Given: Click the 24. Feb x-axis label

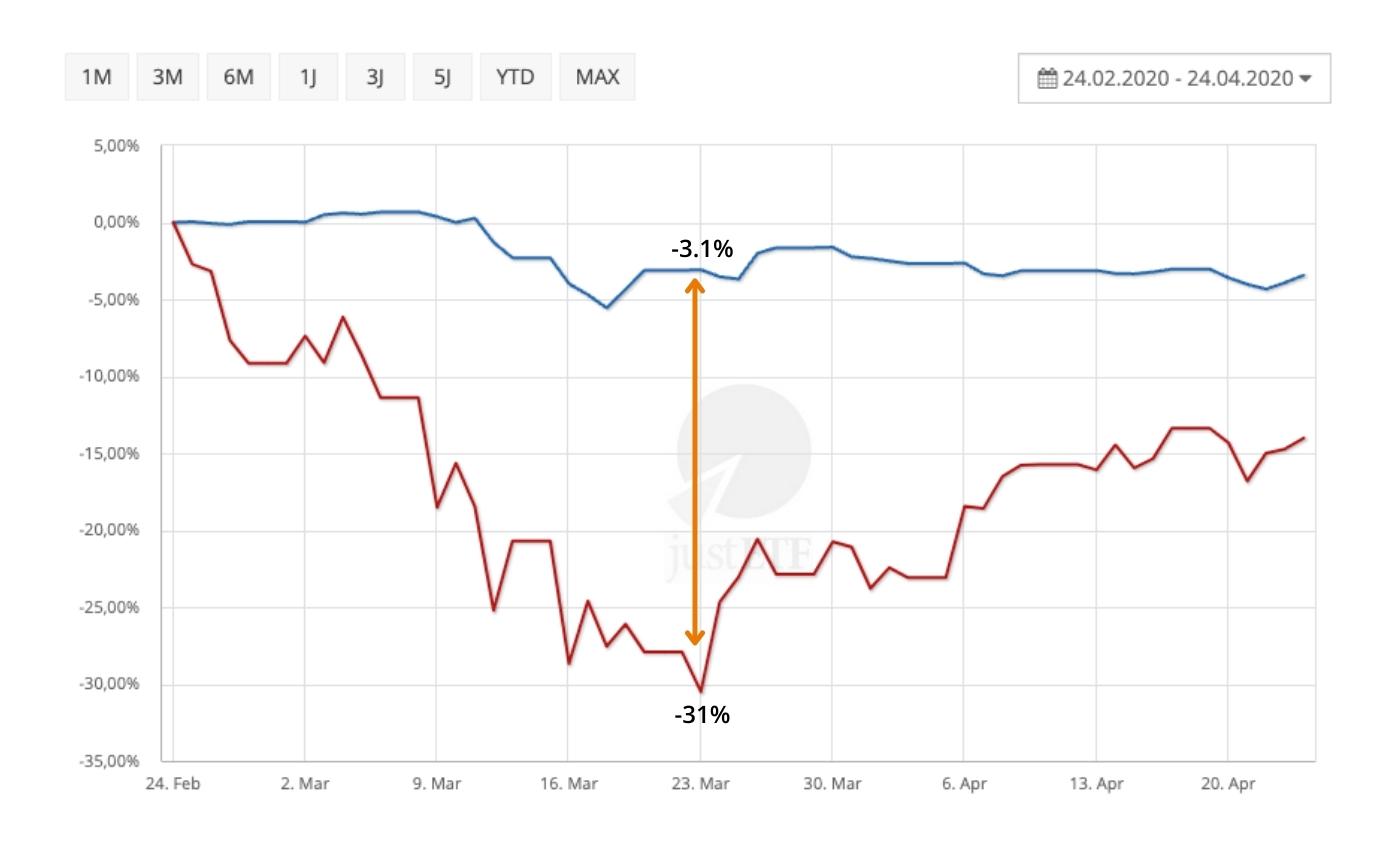Looking at the screenshot, I should click(172, 784).
